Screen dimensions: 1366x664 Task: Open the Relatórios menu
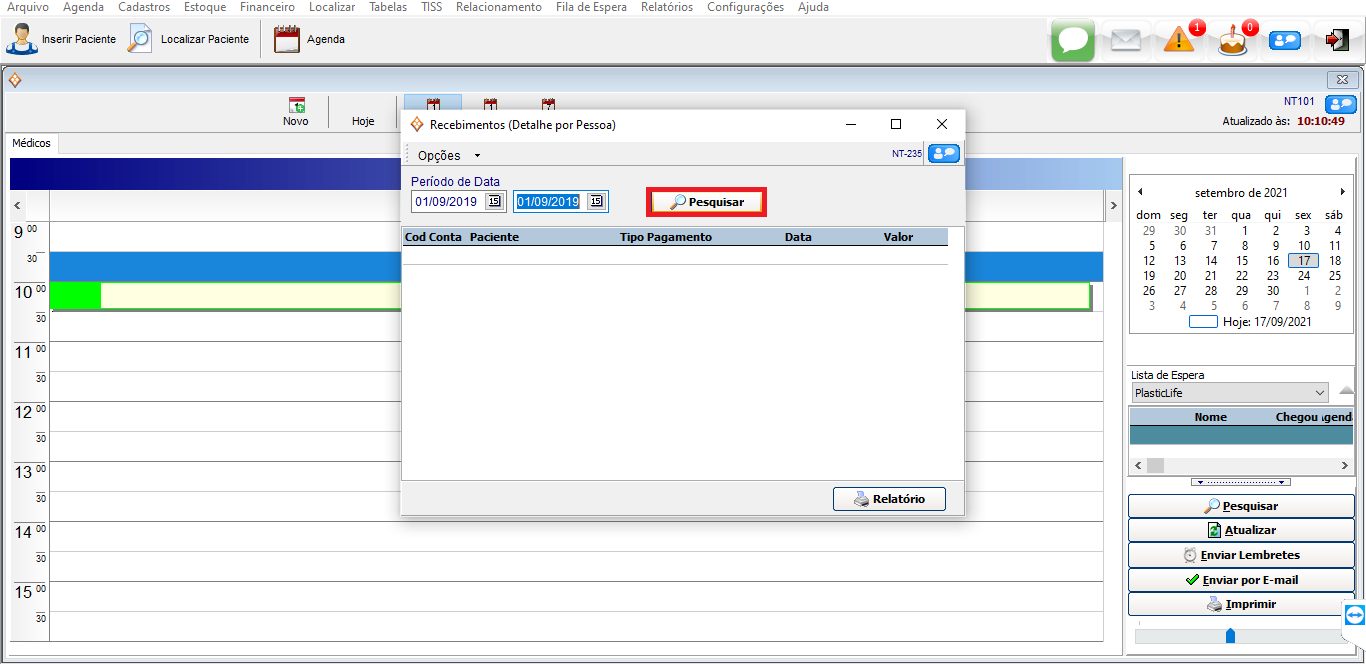click(x=666, y=7)
